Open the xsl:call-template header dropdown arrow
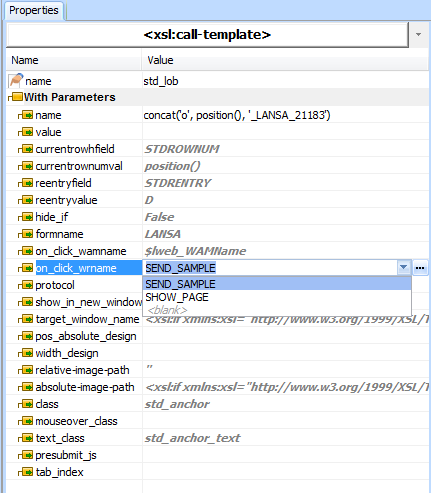Screen dimensions: 431x493 (418, 35)
